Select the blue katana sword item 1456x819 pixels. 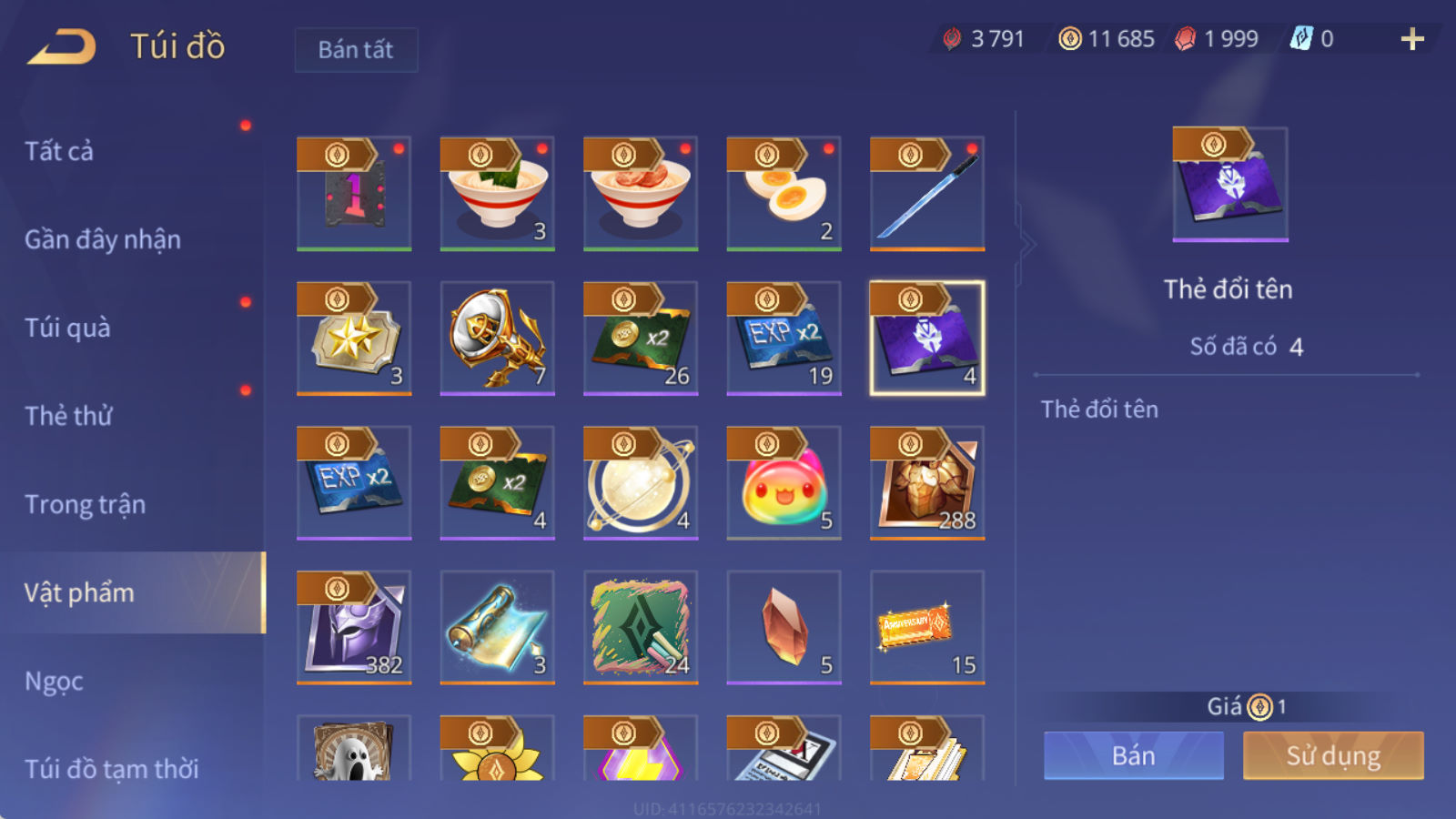click(x=927, y=194)
